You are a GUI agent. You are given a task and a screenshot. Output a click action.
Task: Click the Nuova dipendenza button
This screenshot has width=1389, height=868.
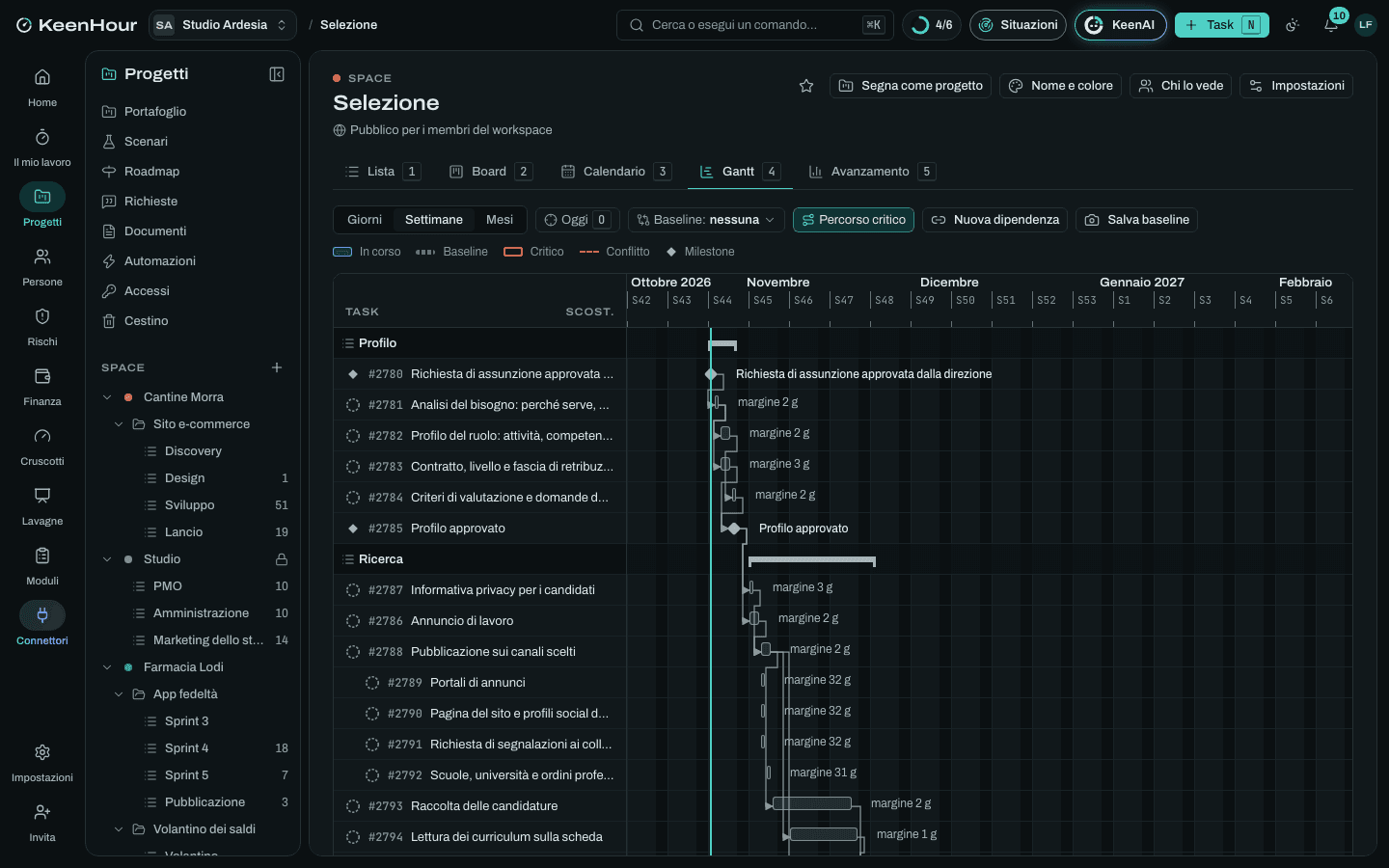pos(994,220)
